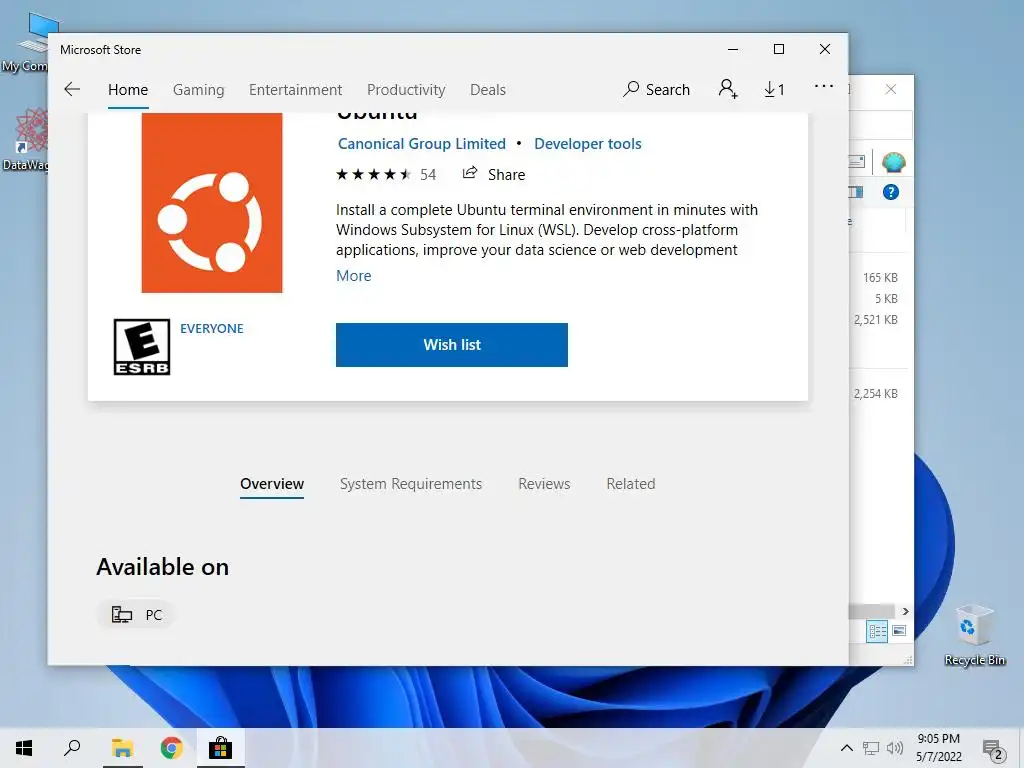Open the Recycle Bin desktop icon
The image size is (1024, 768).
(974, 634)
